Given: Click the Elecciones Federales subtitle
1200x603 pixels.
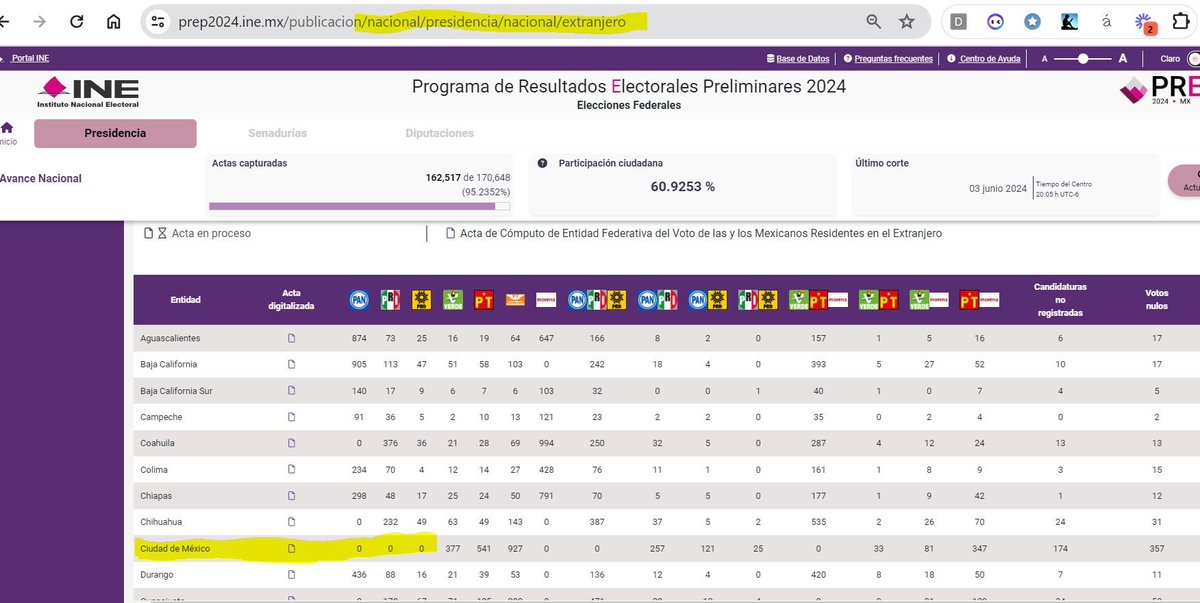Looking at the screenshot, I should point(629,105).
